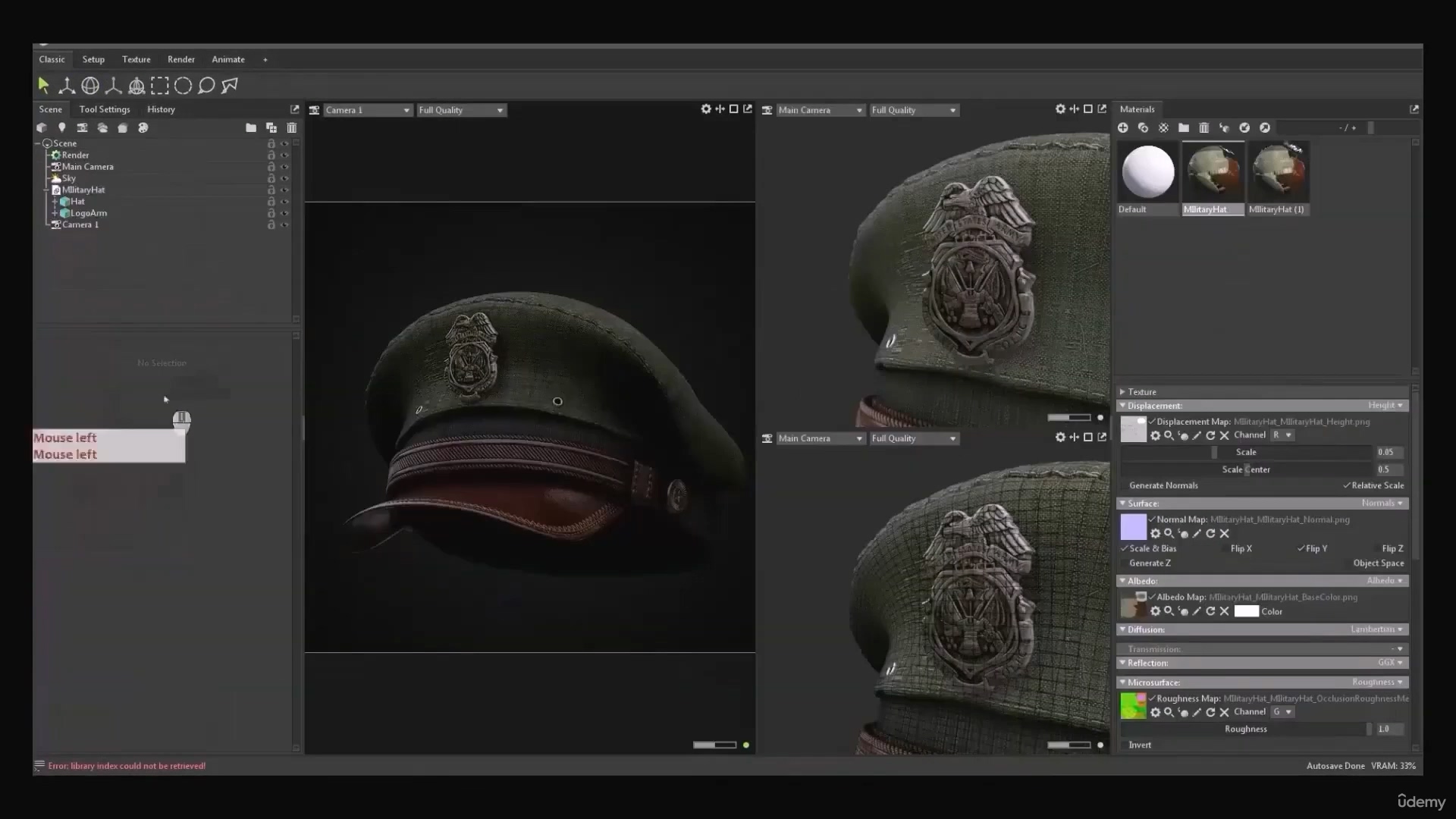
Task: Export material with outward arrow icon
Action: (1265, 127)
